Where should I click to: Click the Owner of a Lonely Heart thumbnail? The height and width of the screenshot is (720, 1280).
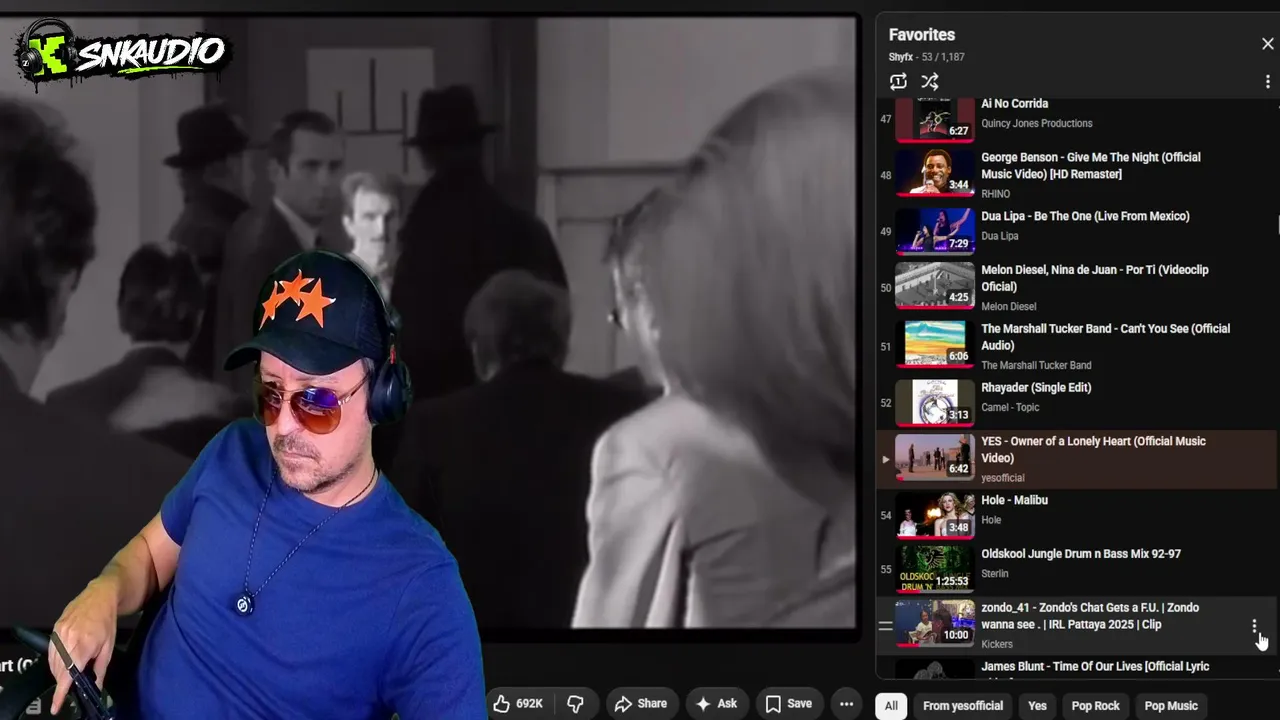(x=934, y=457)
